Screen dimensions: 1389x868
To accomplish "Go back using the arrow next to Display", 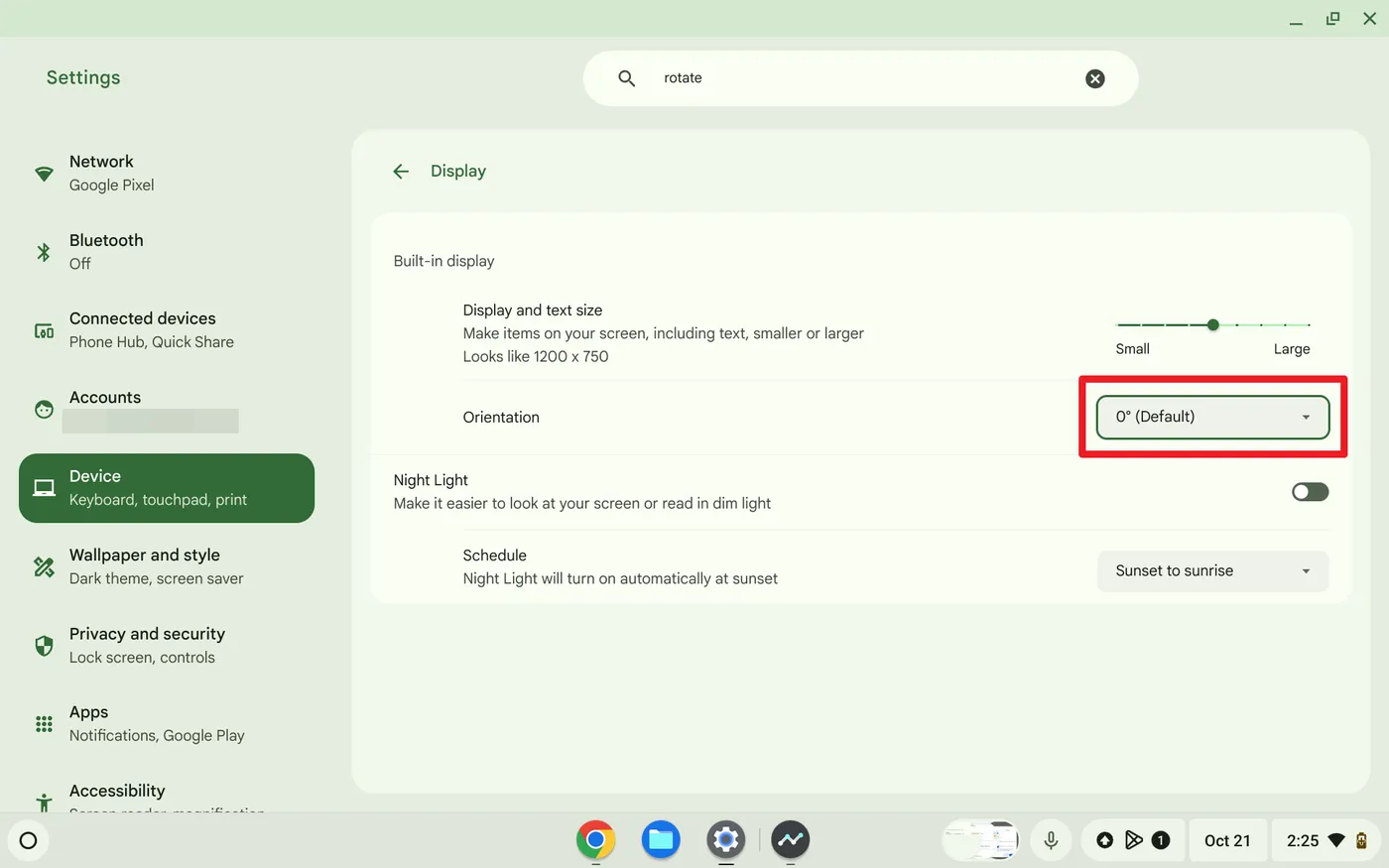I will [x=401, y=172].
